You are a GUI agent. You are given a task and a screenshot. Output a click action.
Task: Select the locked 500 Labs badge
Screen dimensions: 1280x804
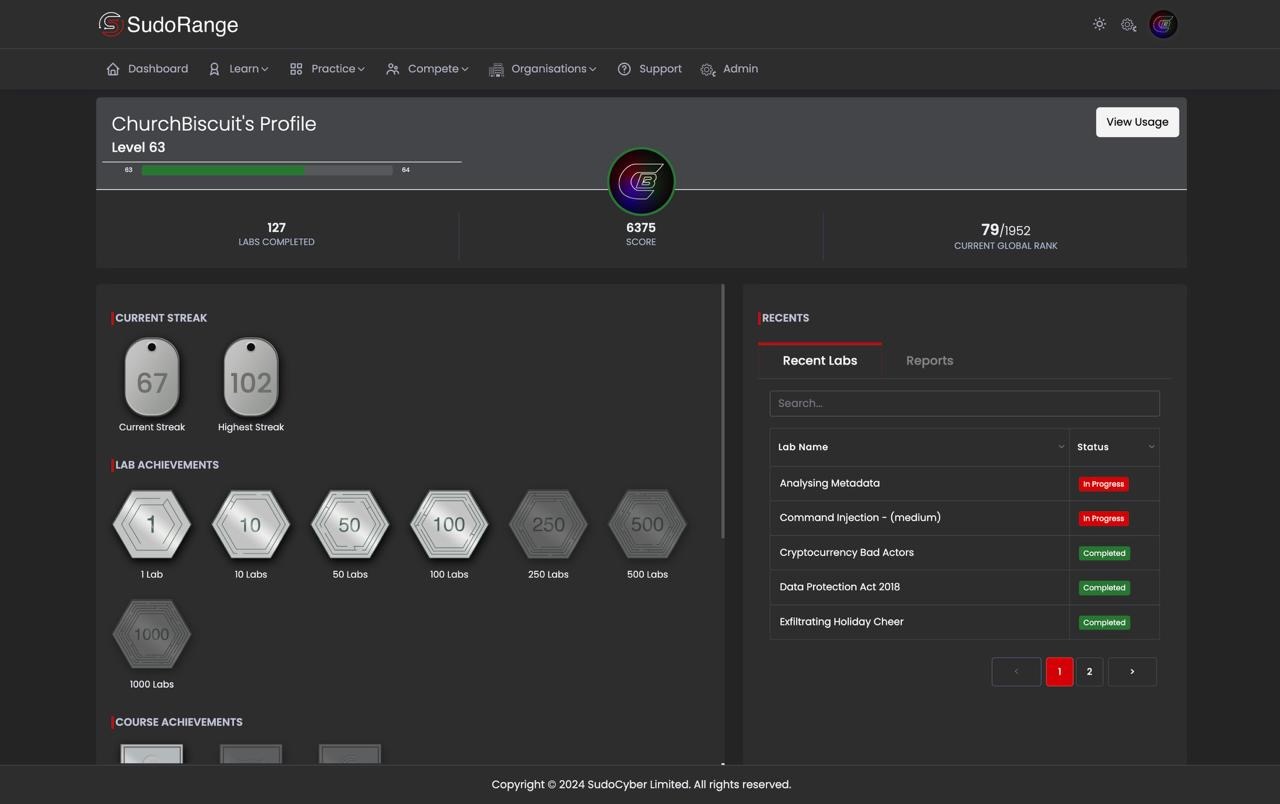[647, 524]
